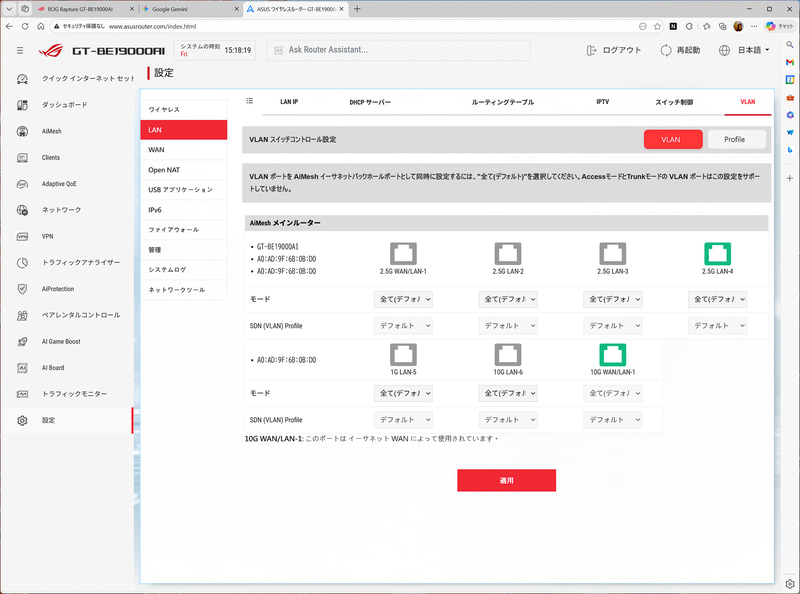Click the tab list icon left of LAN IP
Image resolution: width=800 pixels, height=594 pixels.
249,101
